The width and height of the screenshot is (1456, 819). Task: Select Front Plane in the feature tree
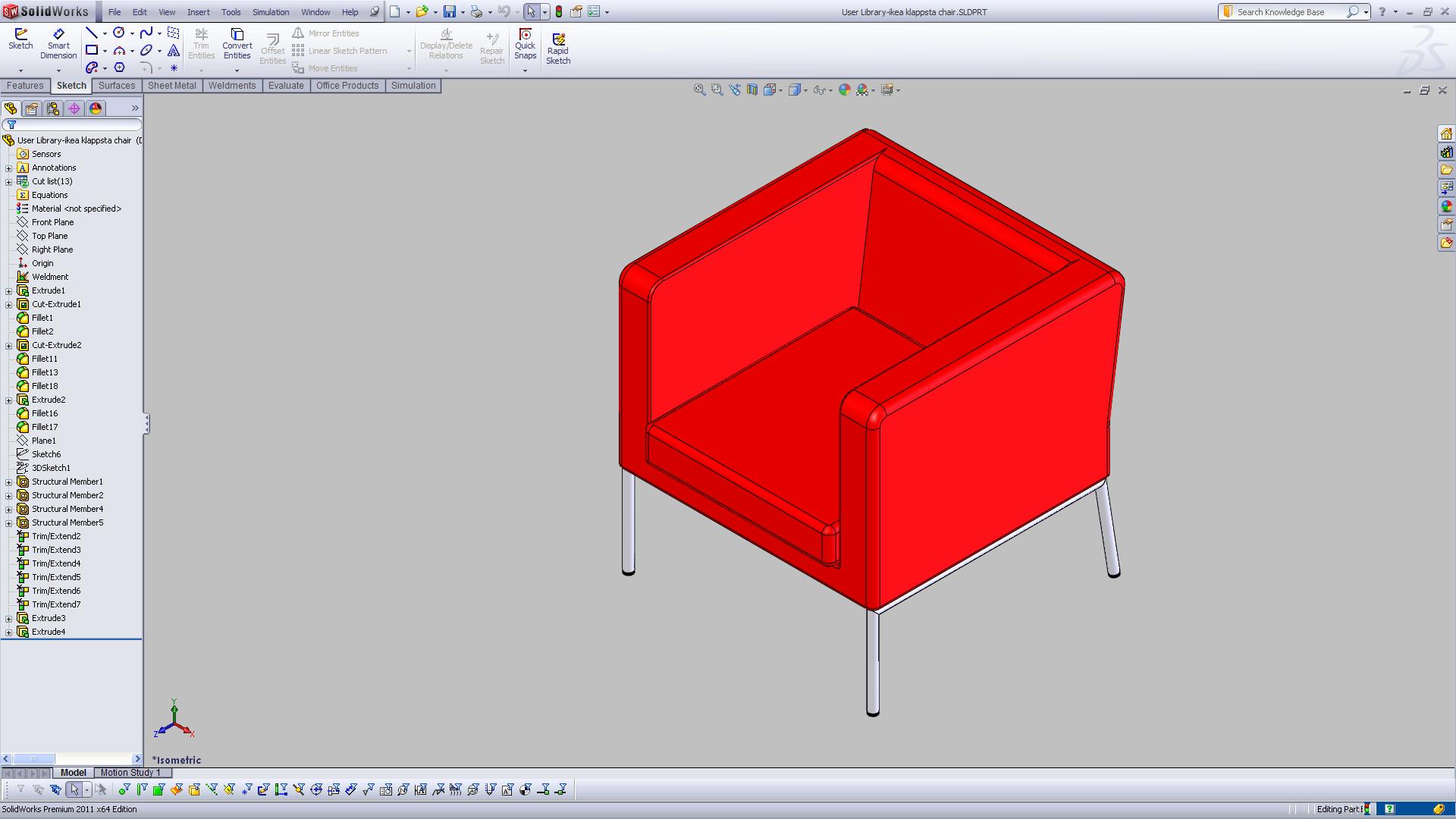point(52,222)
